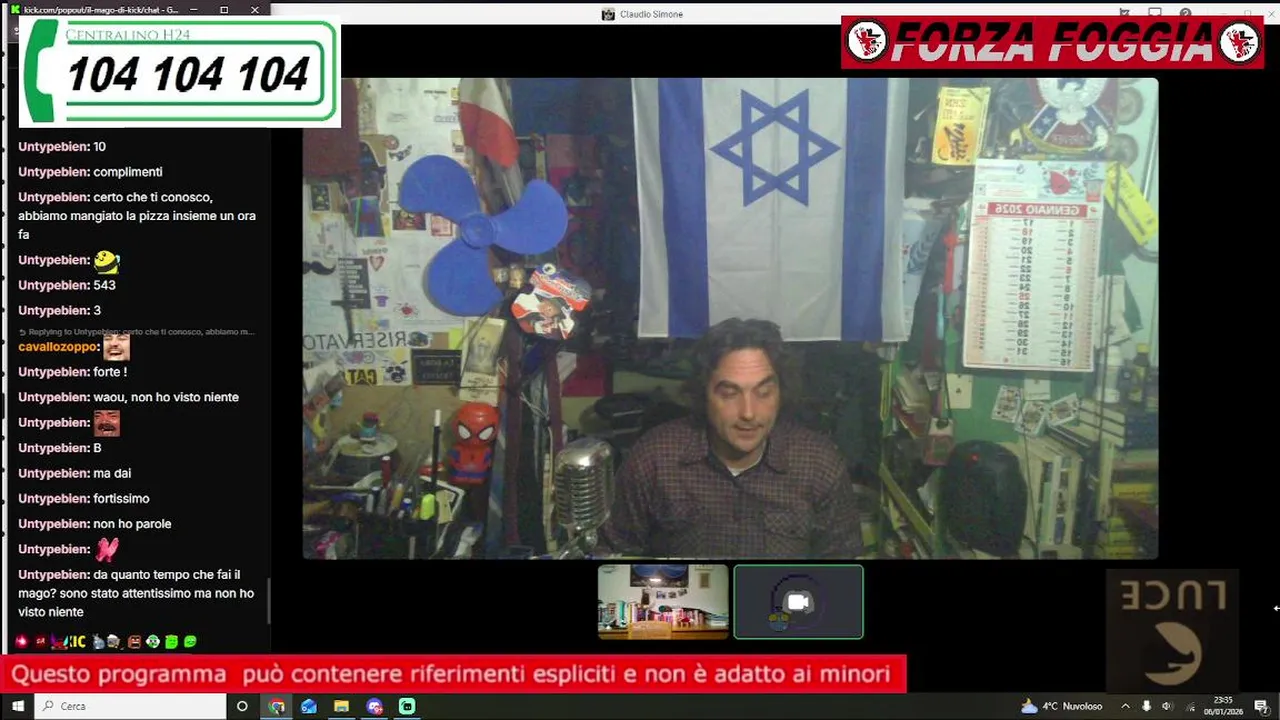Open Discord icon in taskbar
This screenshot has height=720, width=1280.
(374, 706)
